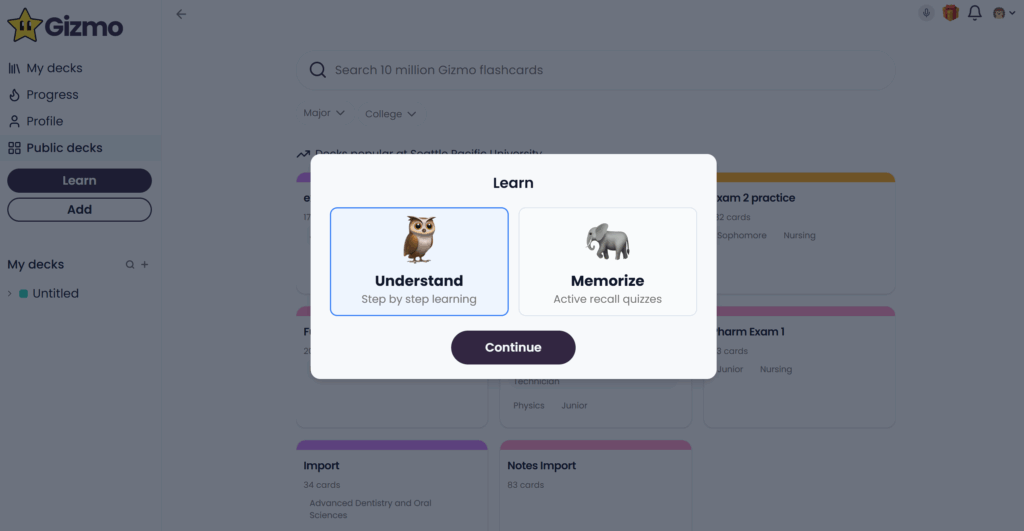Click the Gizmo star logo
The image size is (1024, 531).
click(24, 26)
